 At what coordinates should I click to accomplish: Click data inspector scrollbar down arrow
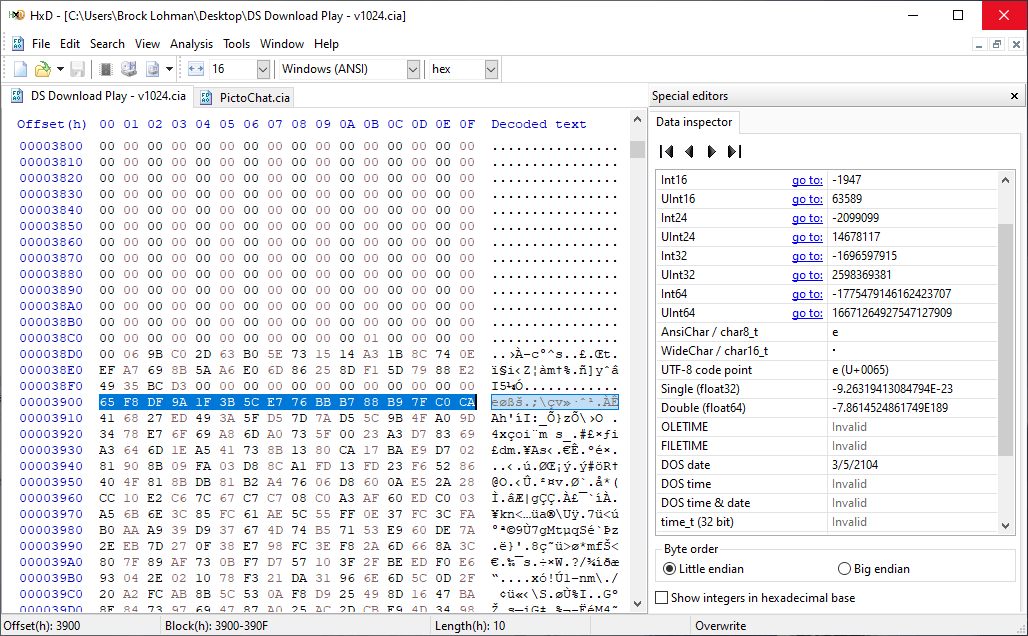[x=1006, y=525]
